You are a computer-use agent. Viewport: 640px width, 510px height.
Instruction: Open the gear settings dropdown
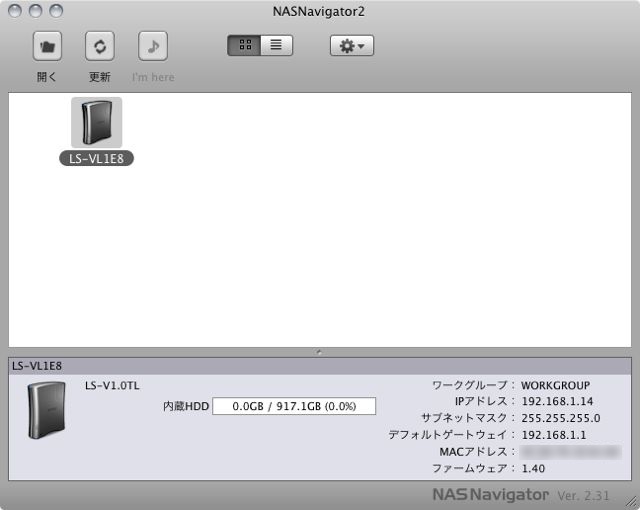pos(352,45)
